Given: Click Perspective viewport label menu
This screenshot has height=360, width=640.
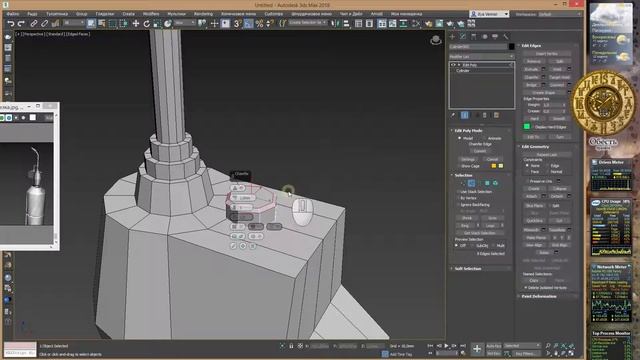Looking at the screenshot, I should click(35, 34).
